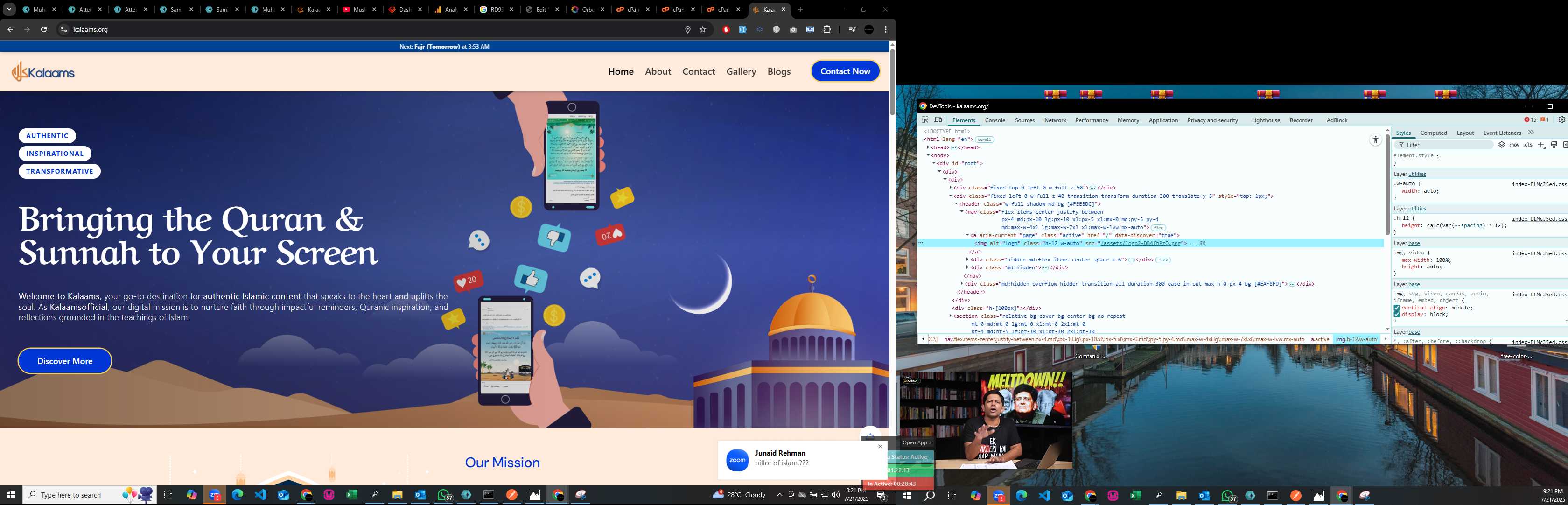The width and height of the screenshot is (1568, 505).
Task: Close the Zoom Junaid Rehman notification
Action: 880,447
